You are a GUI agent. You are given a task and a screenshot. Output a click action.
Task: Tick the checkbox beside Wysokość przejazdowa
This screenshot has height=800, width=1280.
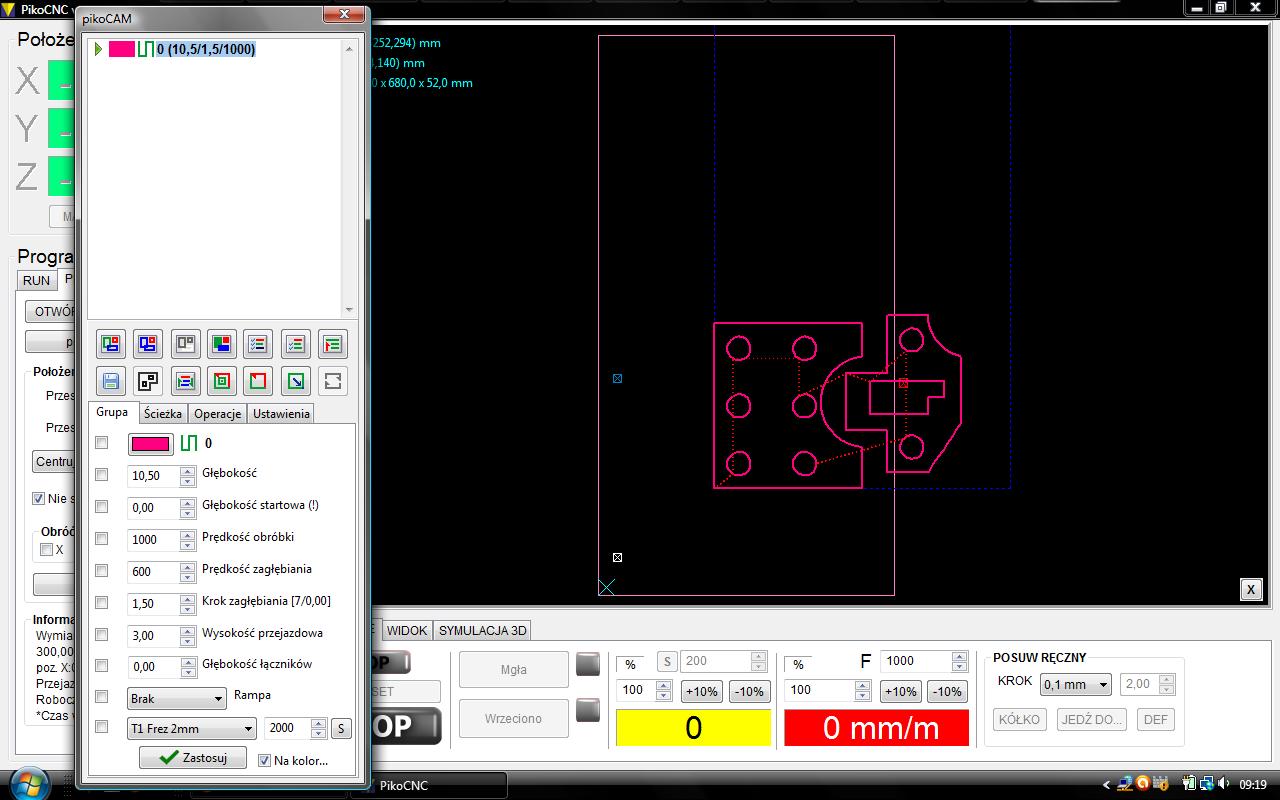pyautogui.click(x=101, y=634)
